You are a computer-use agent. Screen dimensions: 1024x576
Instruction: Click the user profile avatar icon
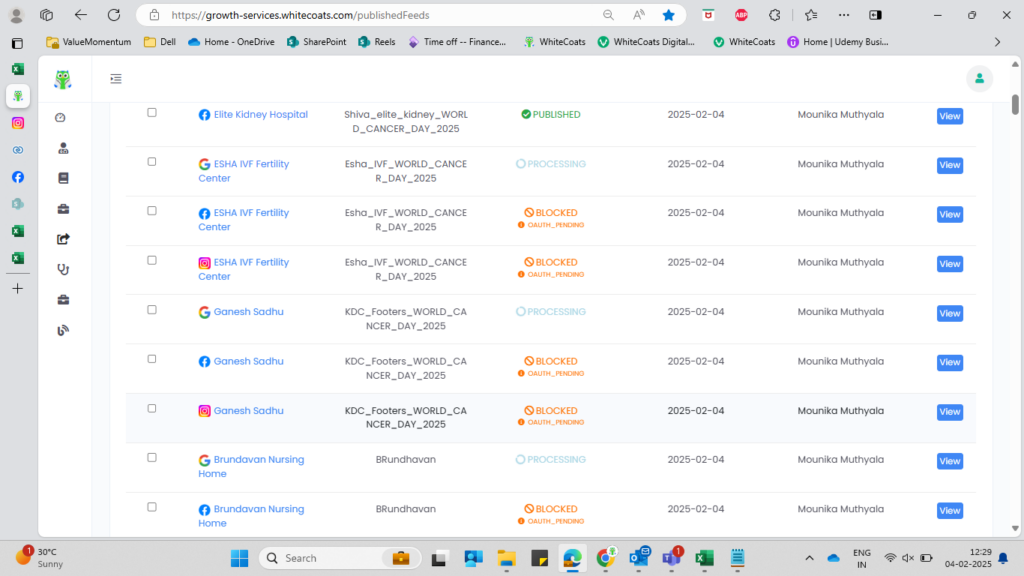click(979, 79)
